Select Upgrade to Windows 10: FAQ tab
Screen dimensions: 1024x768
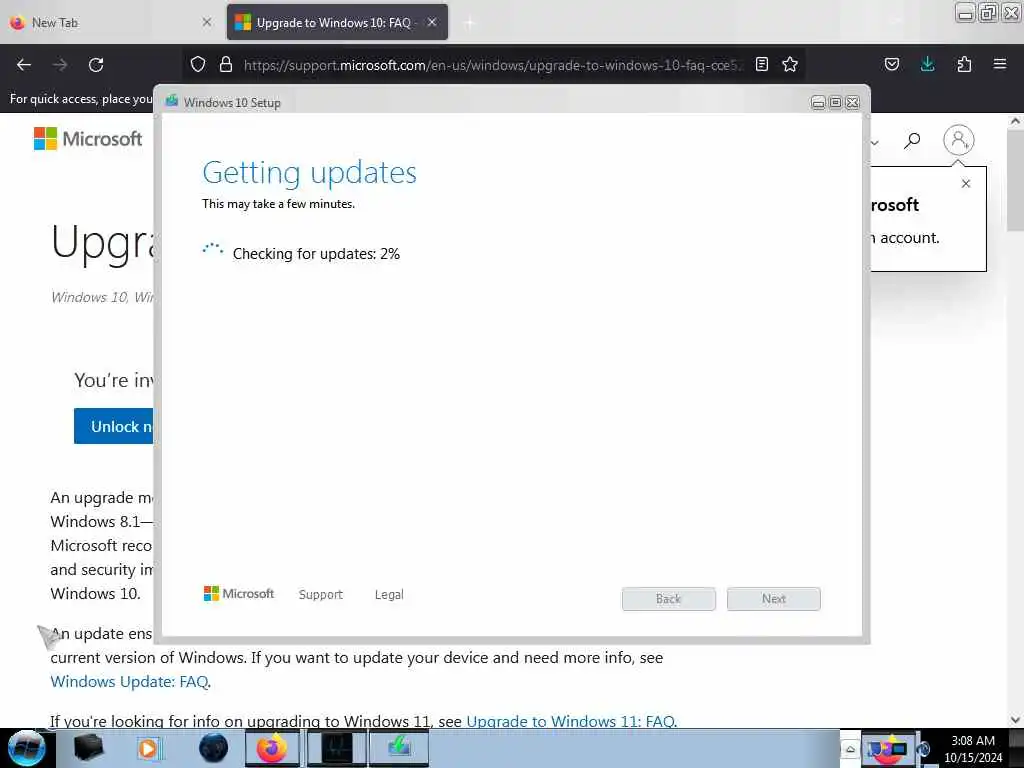[333, 22]
